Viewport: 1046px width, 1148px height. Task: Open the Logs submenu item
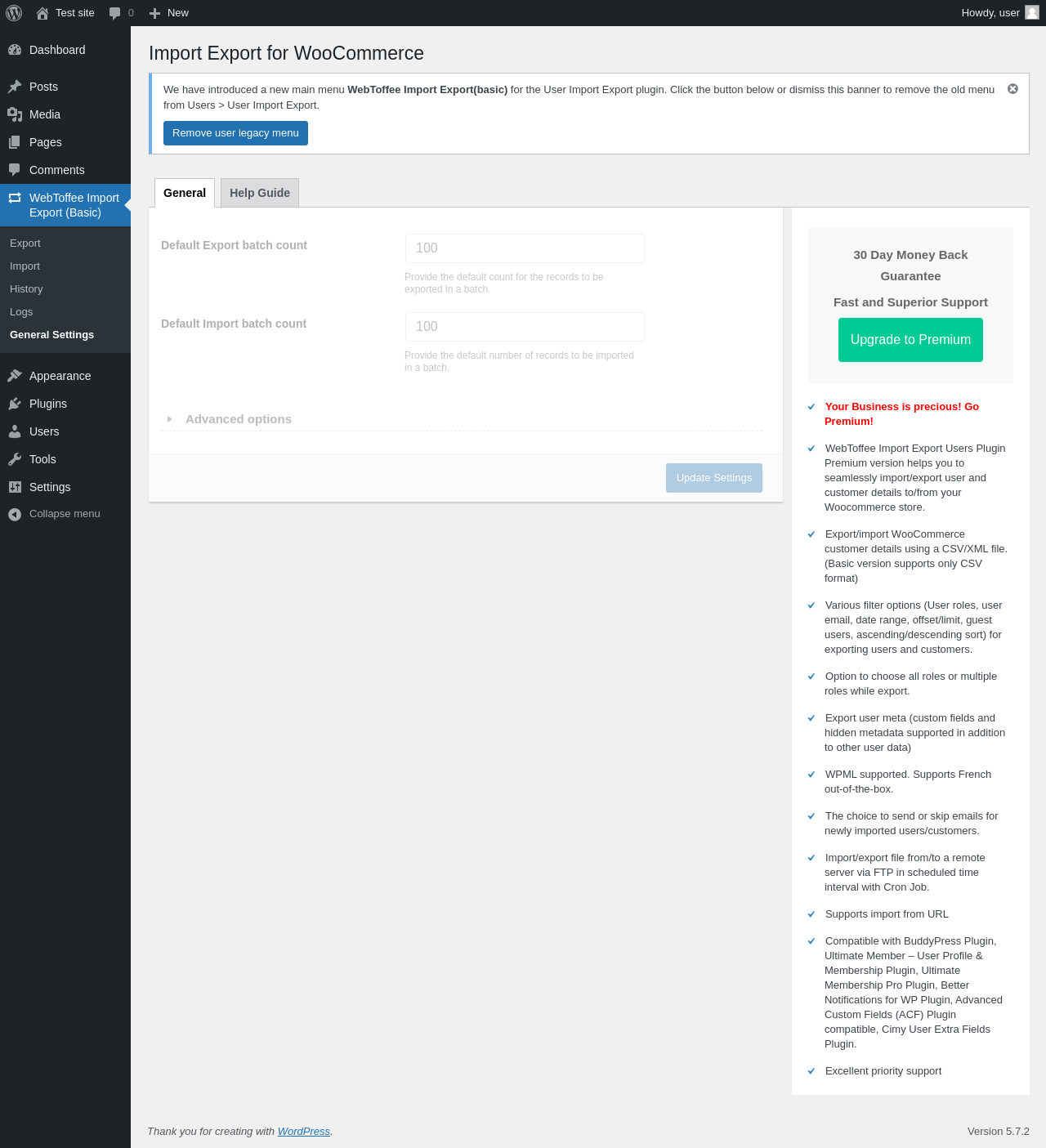click(x=21, y=312)
